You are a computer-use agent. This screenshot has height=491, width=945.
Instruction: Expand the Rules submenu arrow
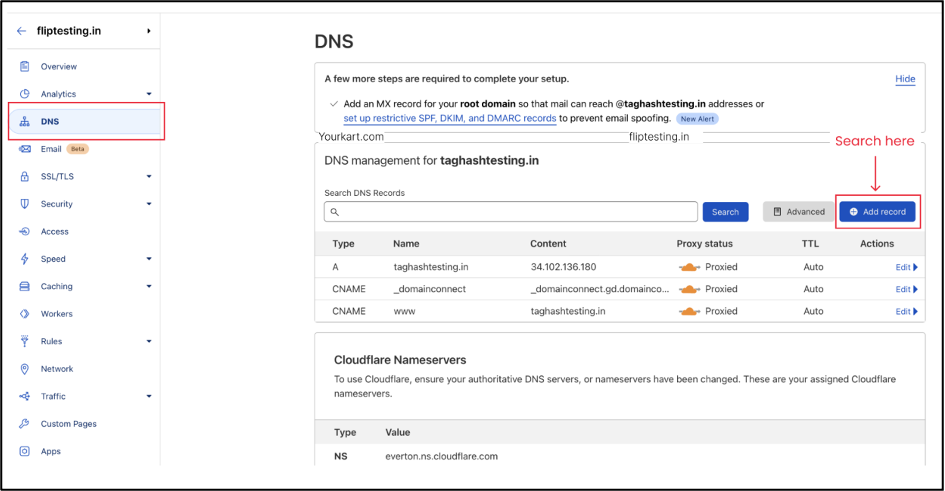(x=149, y=341)
